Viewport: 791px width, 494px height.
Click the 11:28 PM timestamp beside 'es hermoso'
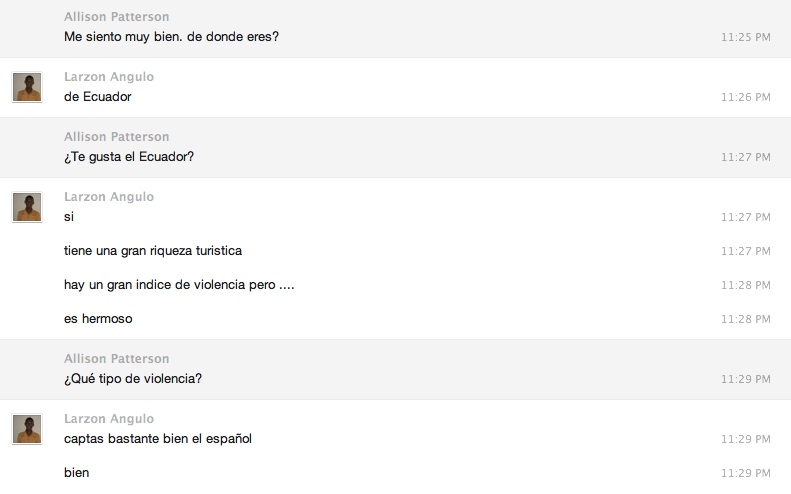[745, 319]
